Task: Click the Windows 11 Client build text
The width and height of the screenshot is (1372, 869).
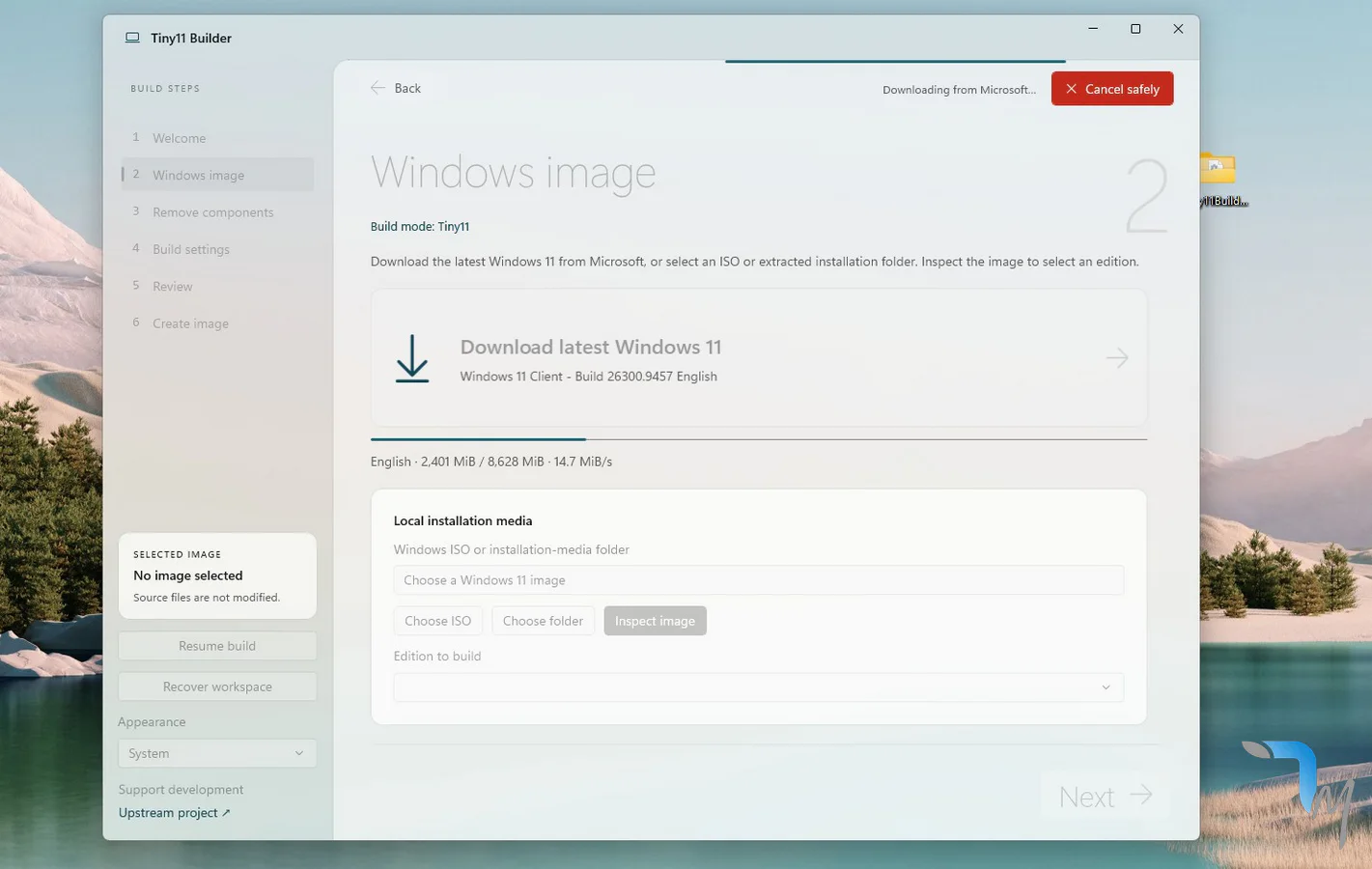Action: point(588,377)
